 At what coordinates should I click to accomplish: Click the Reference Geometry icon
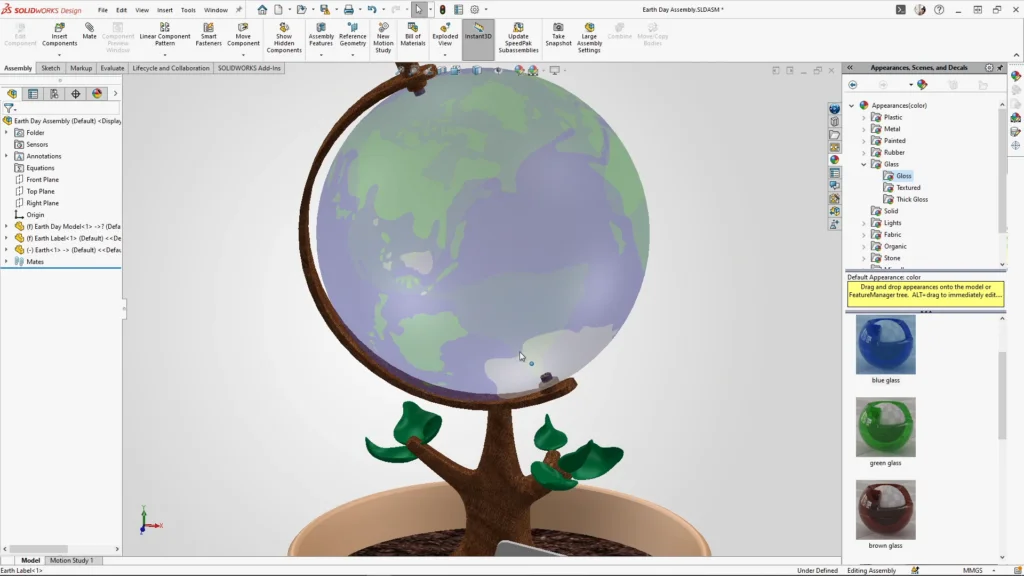353,35
